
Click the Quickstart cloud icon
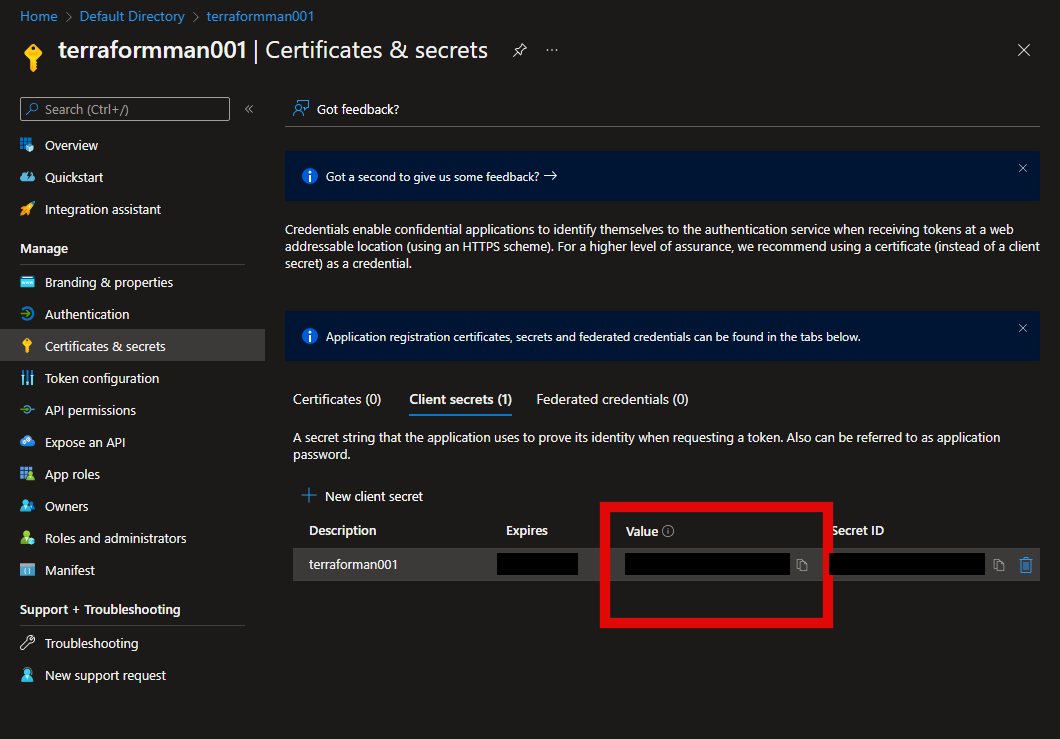(x=27, y=177)
